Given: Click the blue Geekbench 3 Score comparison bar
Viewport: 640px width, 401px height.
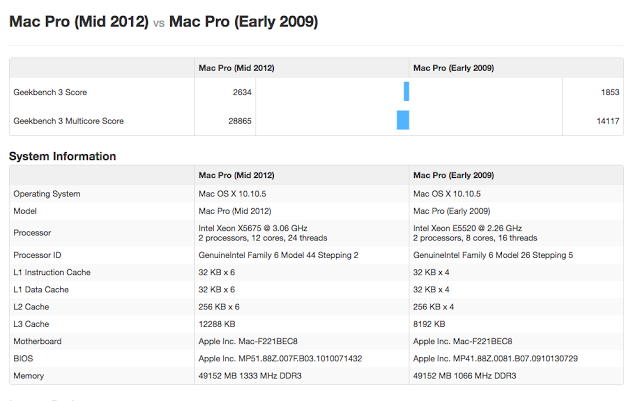Looking at the screenshot, I should pyautogui.click(x=407, y=91).
